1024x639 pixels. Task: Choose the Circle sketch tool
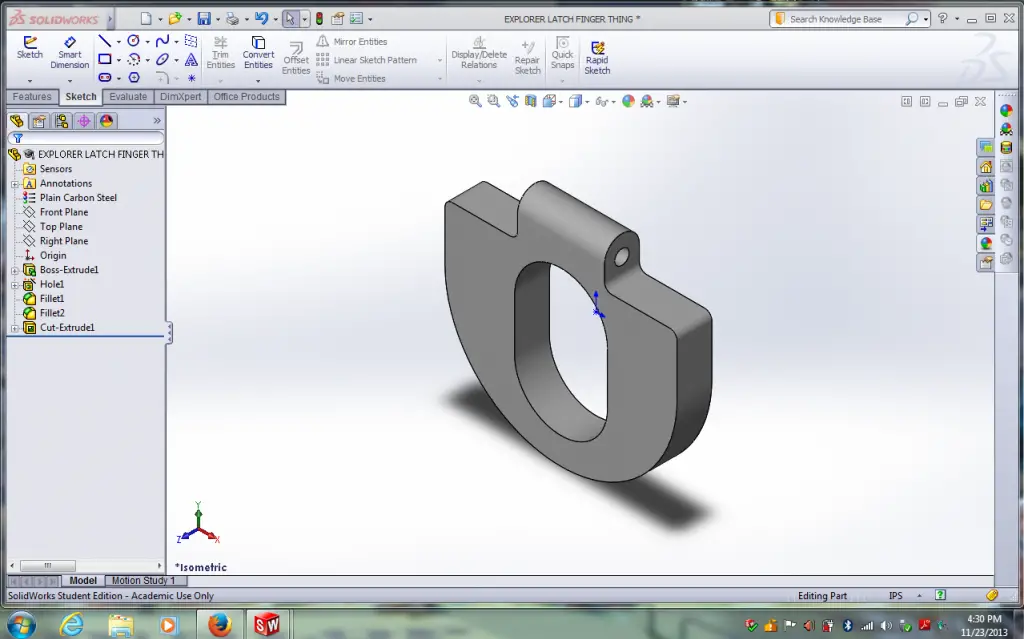[133, 41]
